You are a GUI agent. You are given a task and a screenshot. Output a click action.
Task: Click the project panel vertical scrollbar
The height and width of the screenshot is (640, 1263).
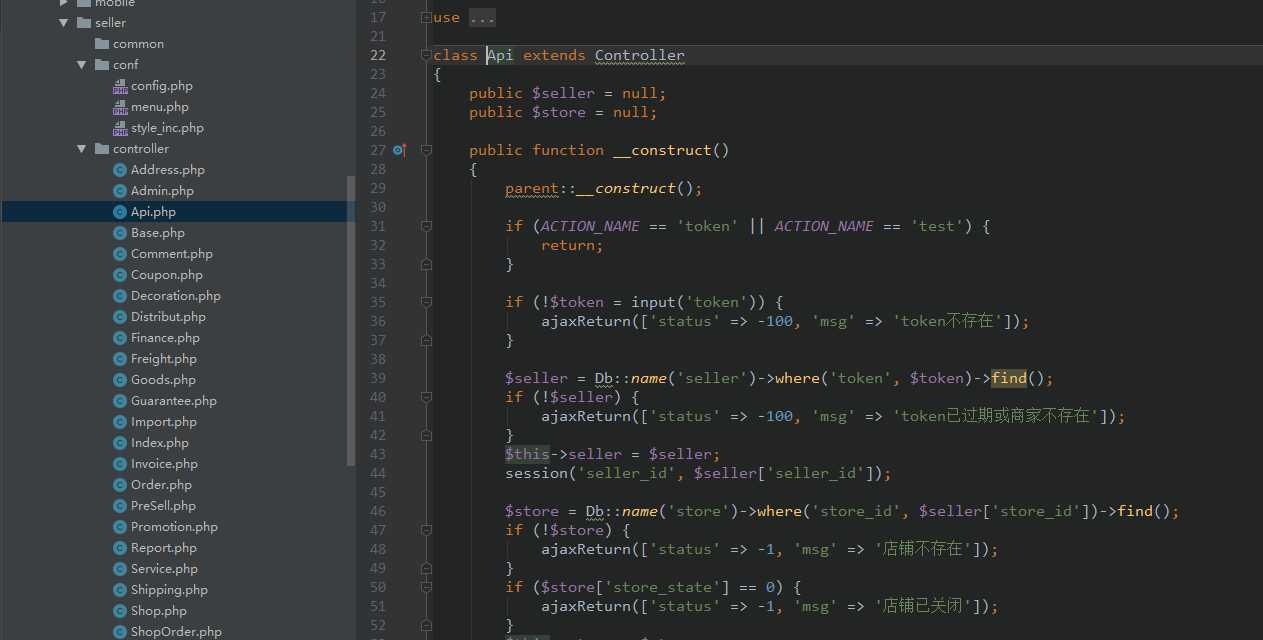(x=350, y=320)
